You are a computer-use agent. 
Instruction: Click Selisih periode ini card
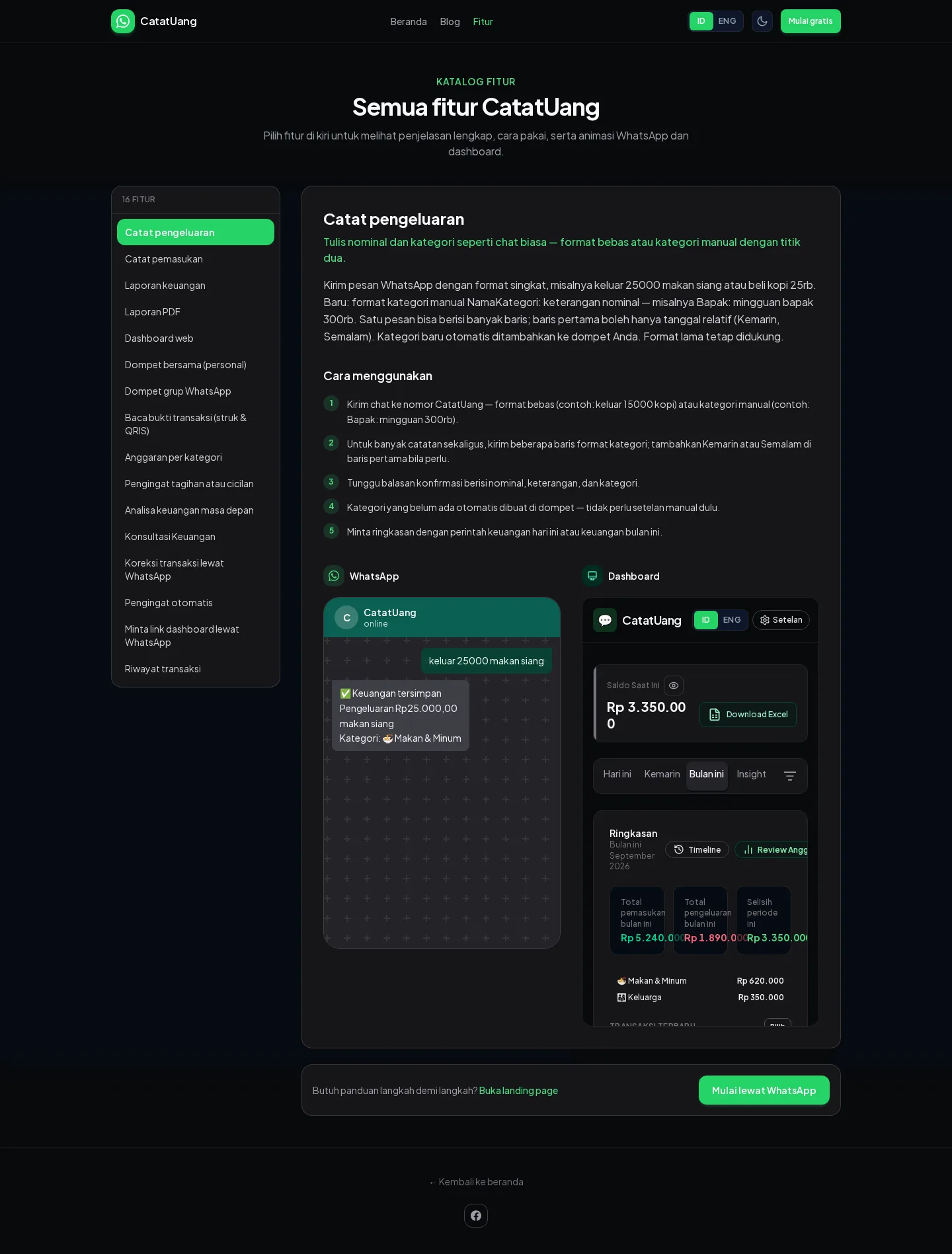[x=764, y=920]
